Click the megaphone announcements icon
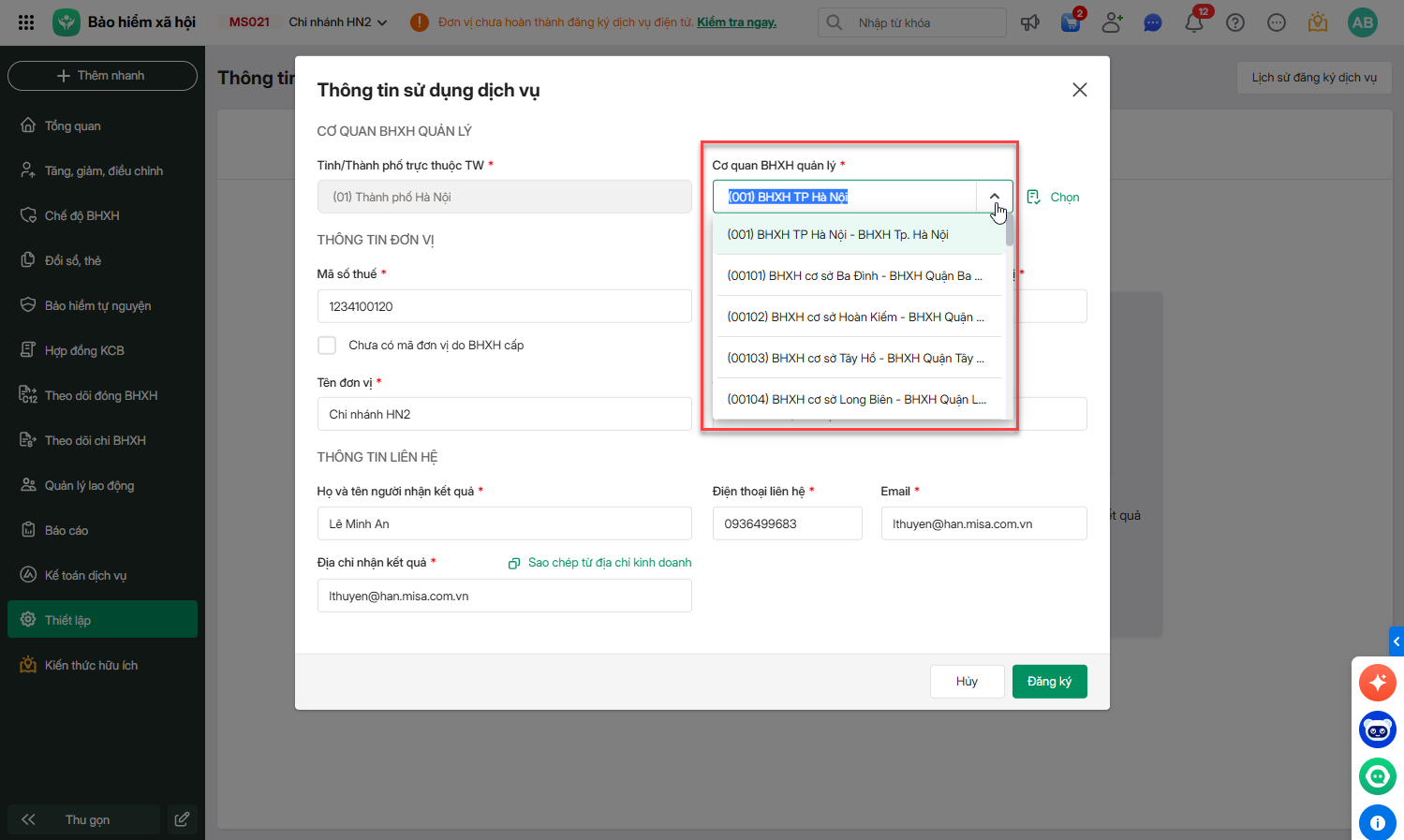Viewport: 1404px width, 840px height. coord(1030,22)
